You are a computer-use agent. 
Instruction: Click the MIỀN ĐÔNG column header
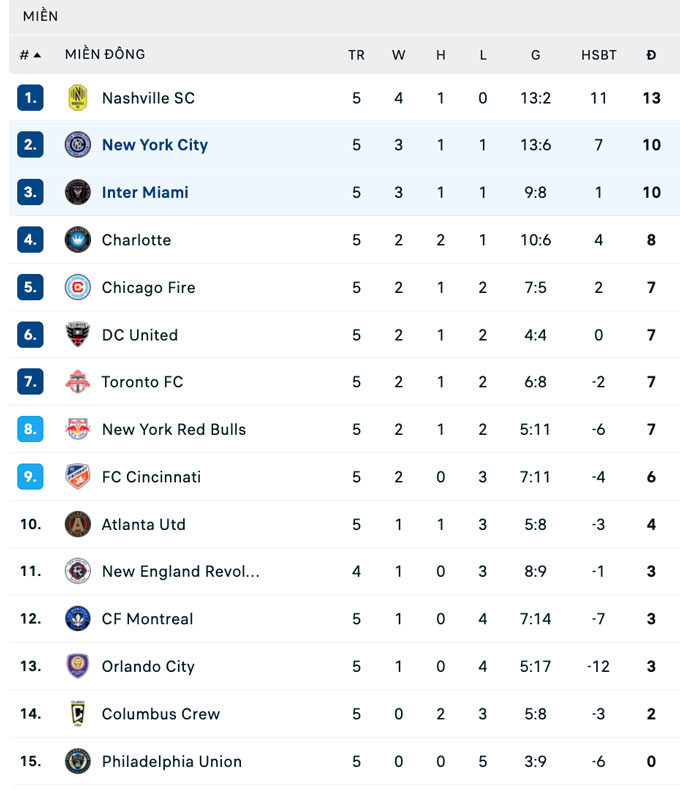coord(105,54)
